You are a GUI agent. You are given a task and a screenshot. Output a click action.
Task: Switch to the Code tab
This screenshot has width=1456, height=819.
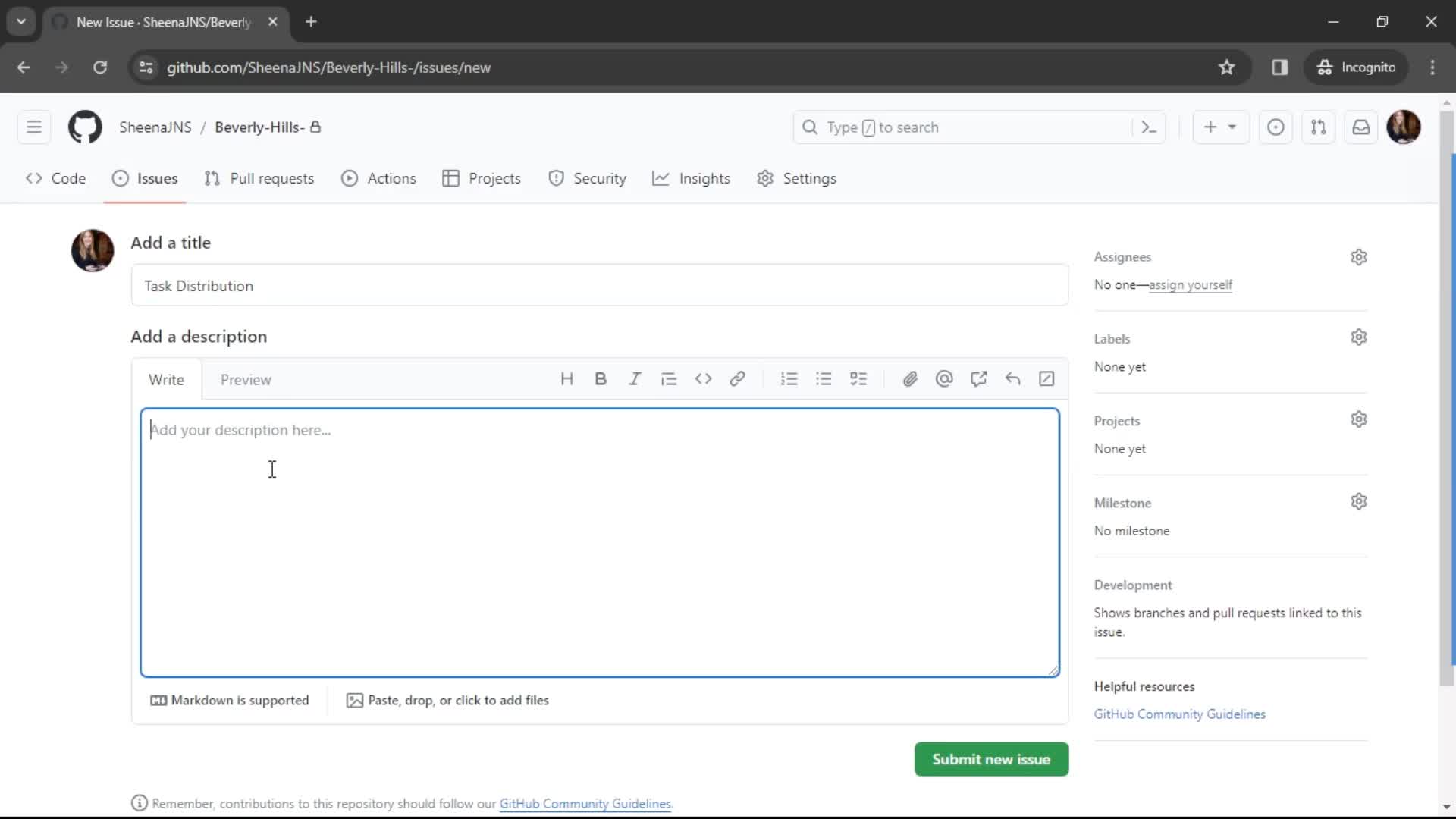[x=55, y=179]
